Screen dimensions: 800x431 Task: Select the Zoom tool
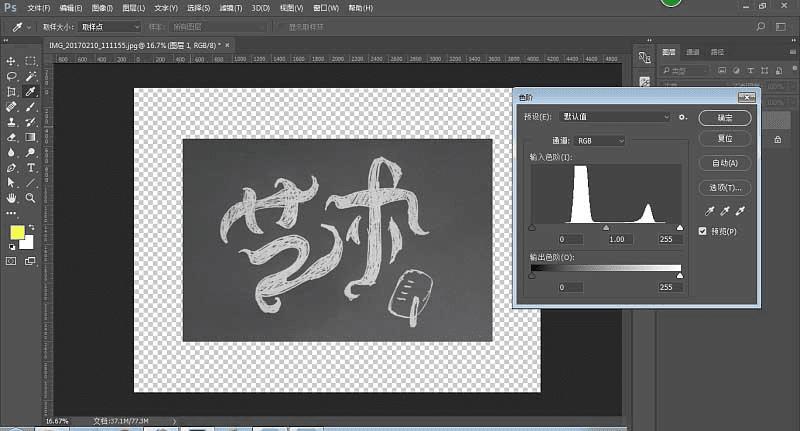pyautogui.click(x=30, y=198)
